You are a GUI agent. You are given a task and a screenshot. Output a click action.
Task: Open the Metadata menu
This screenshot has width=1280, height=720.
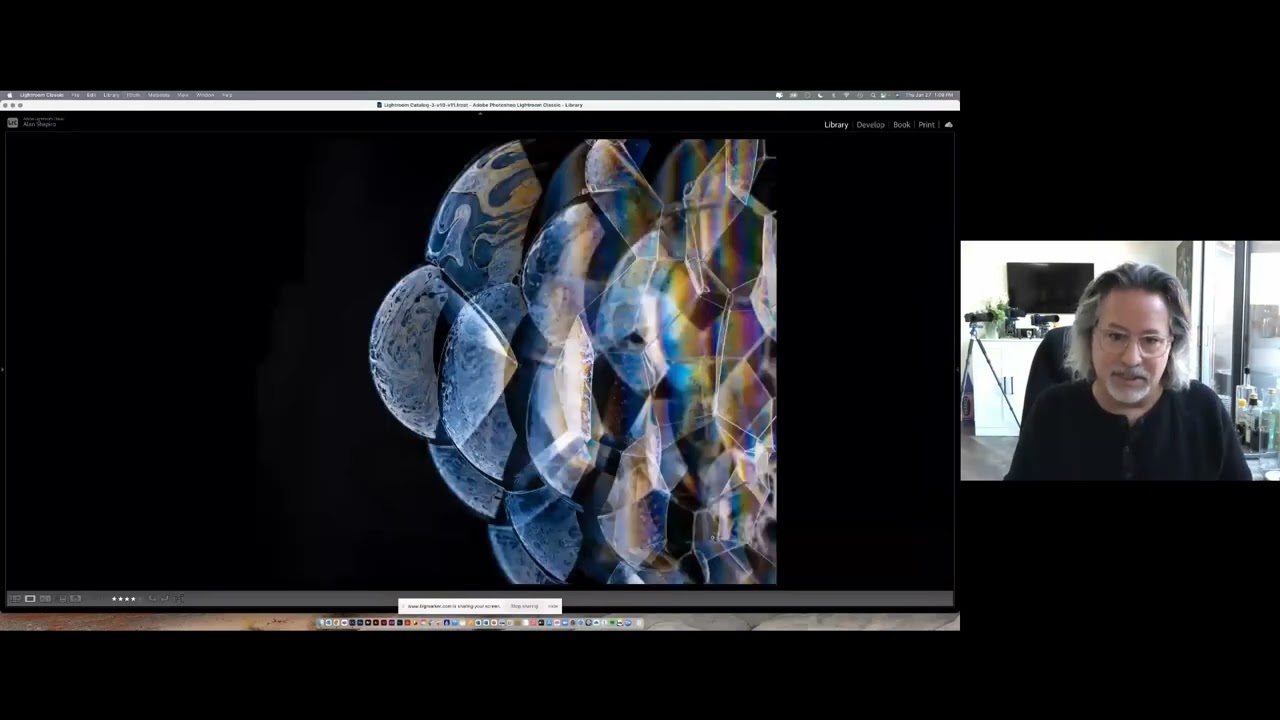pyautogui.click(x=159, y=95)
